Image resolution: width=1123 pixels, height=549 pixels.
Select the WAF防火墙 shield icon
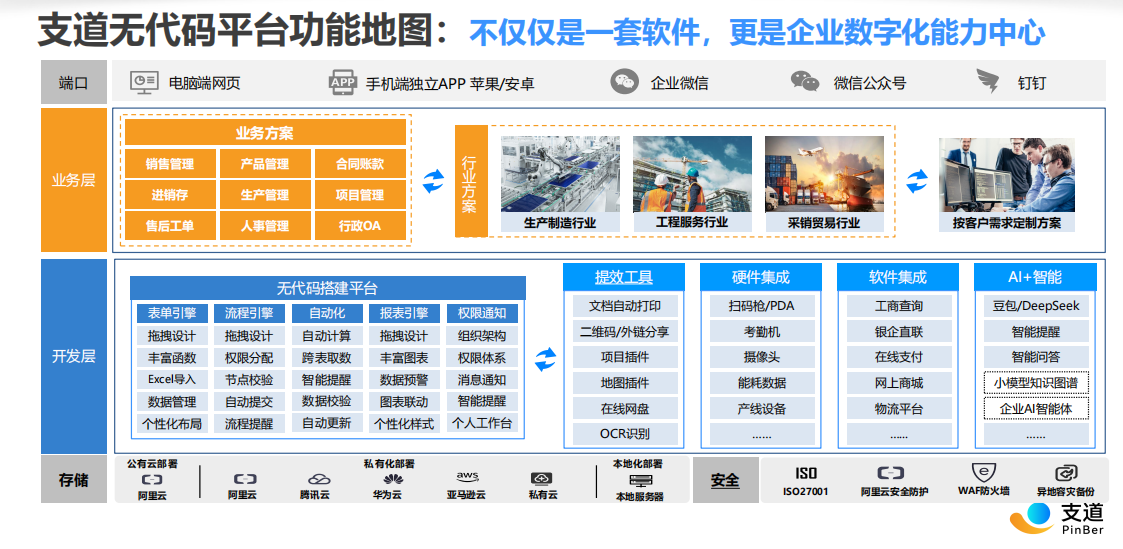983,472
